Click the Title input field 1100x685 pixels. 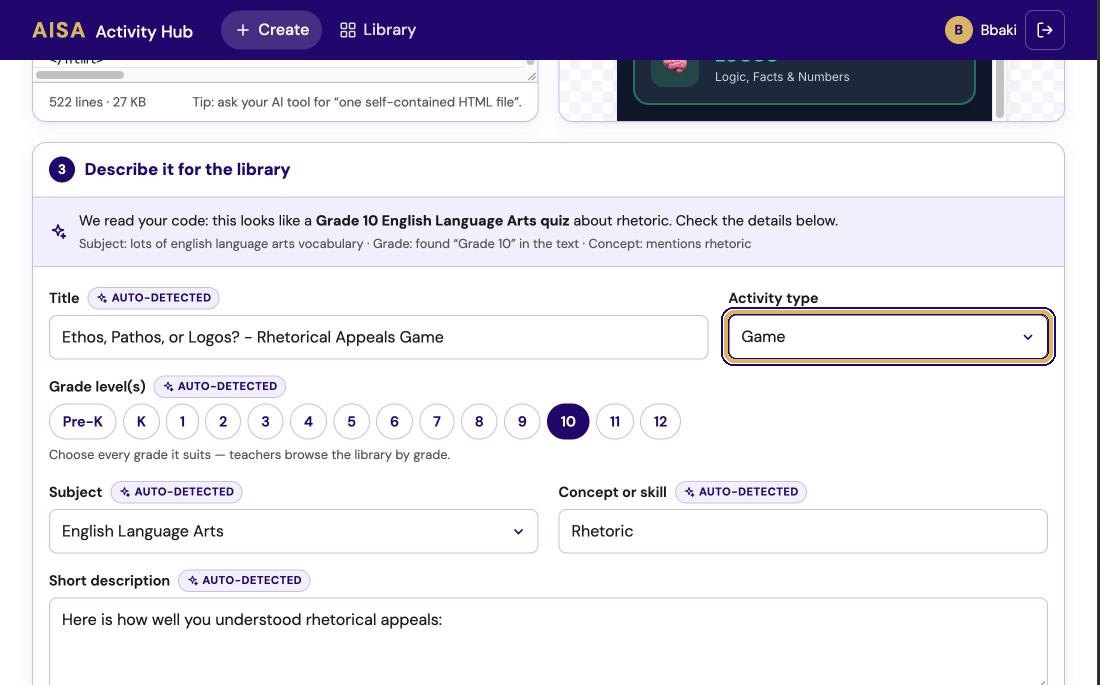[x=378, y=337]
